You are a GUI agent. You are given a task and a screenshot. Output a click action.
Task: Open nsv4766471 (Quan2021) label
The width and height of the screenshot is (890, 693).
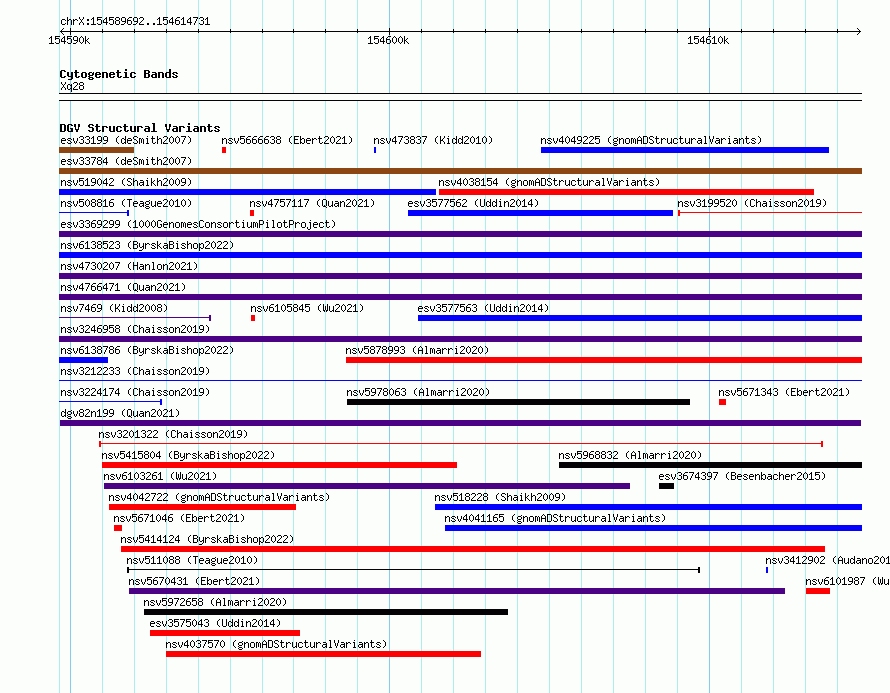tap(123, 287)
